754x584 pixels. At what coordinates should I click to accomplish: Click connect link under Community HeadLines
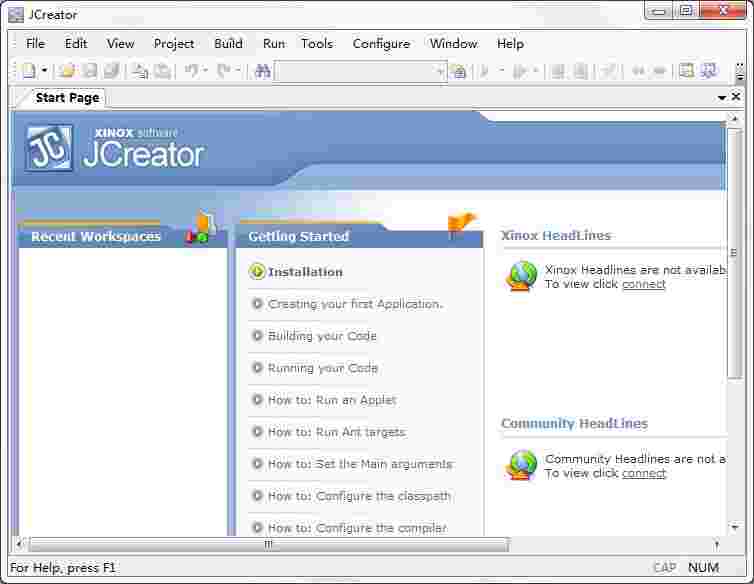[644, 473]
